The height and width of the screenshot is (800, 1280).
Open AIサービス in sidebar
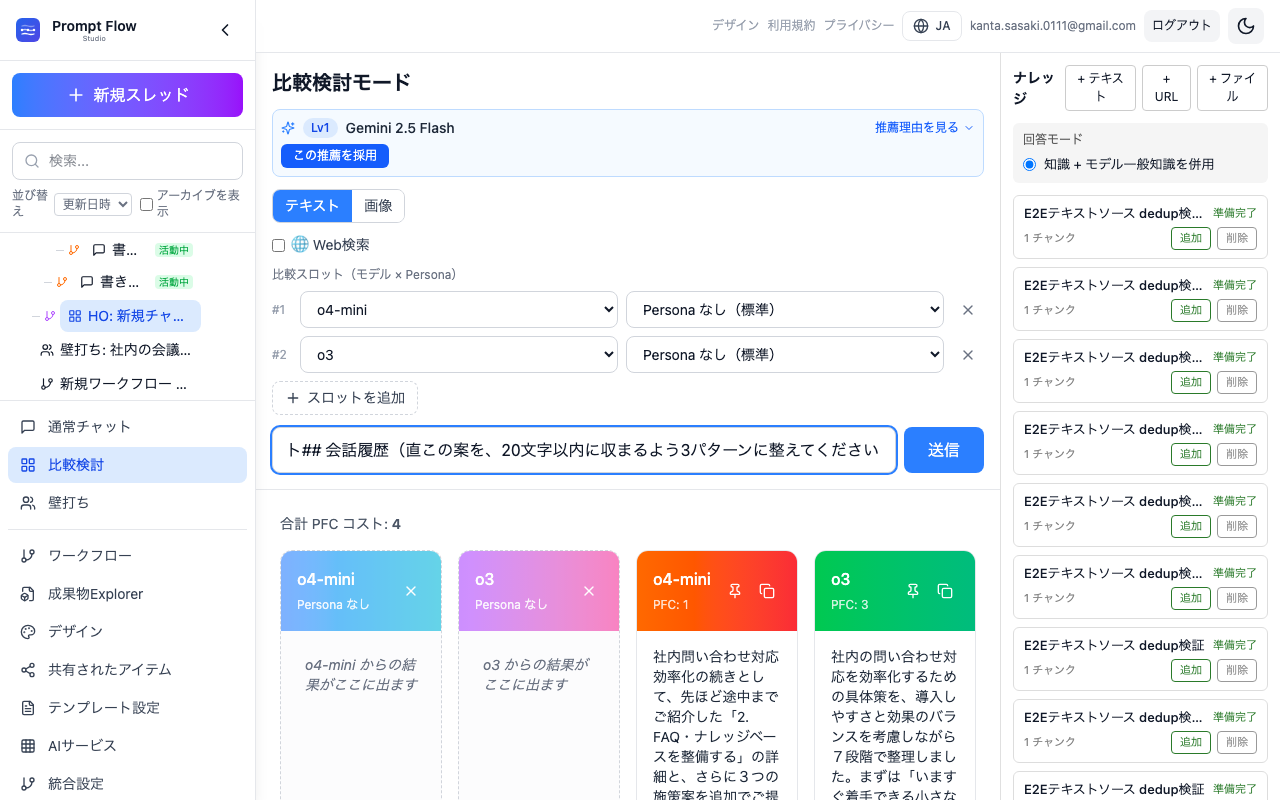(x=127, y=746)
